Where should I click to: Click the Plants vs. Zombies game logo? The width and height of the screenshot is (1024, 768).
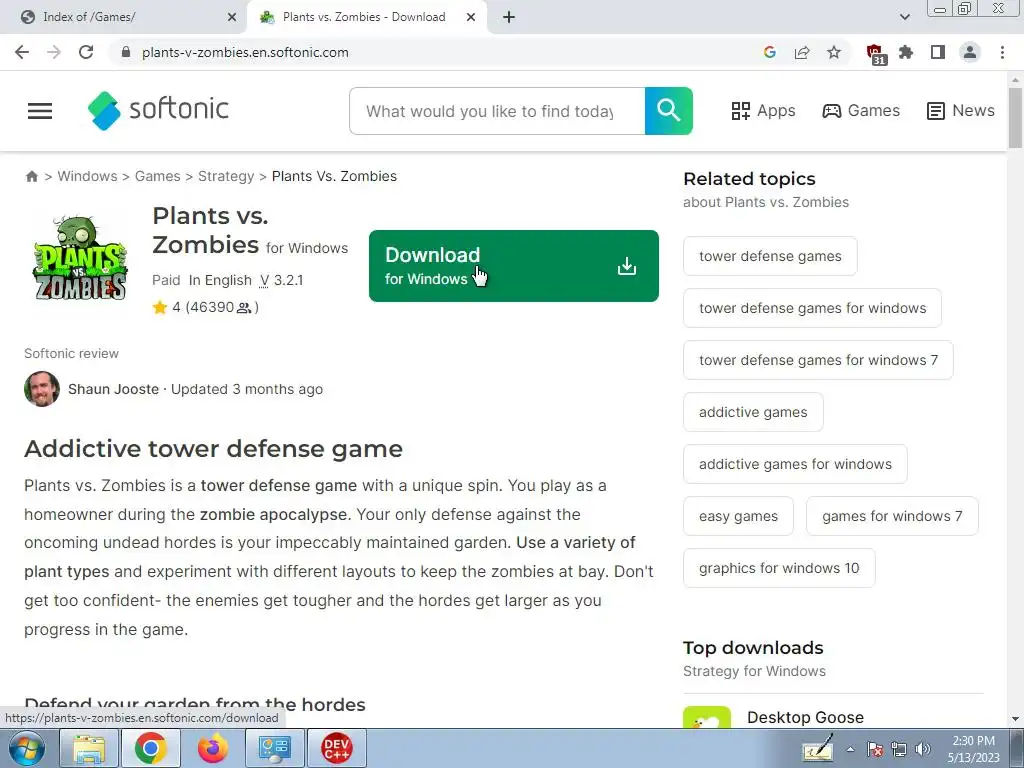80,258
